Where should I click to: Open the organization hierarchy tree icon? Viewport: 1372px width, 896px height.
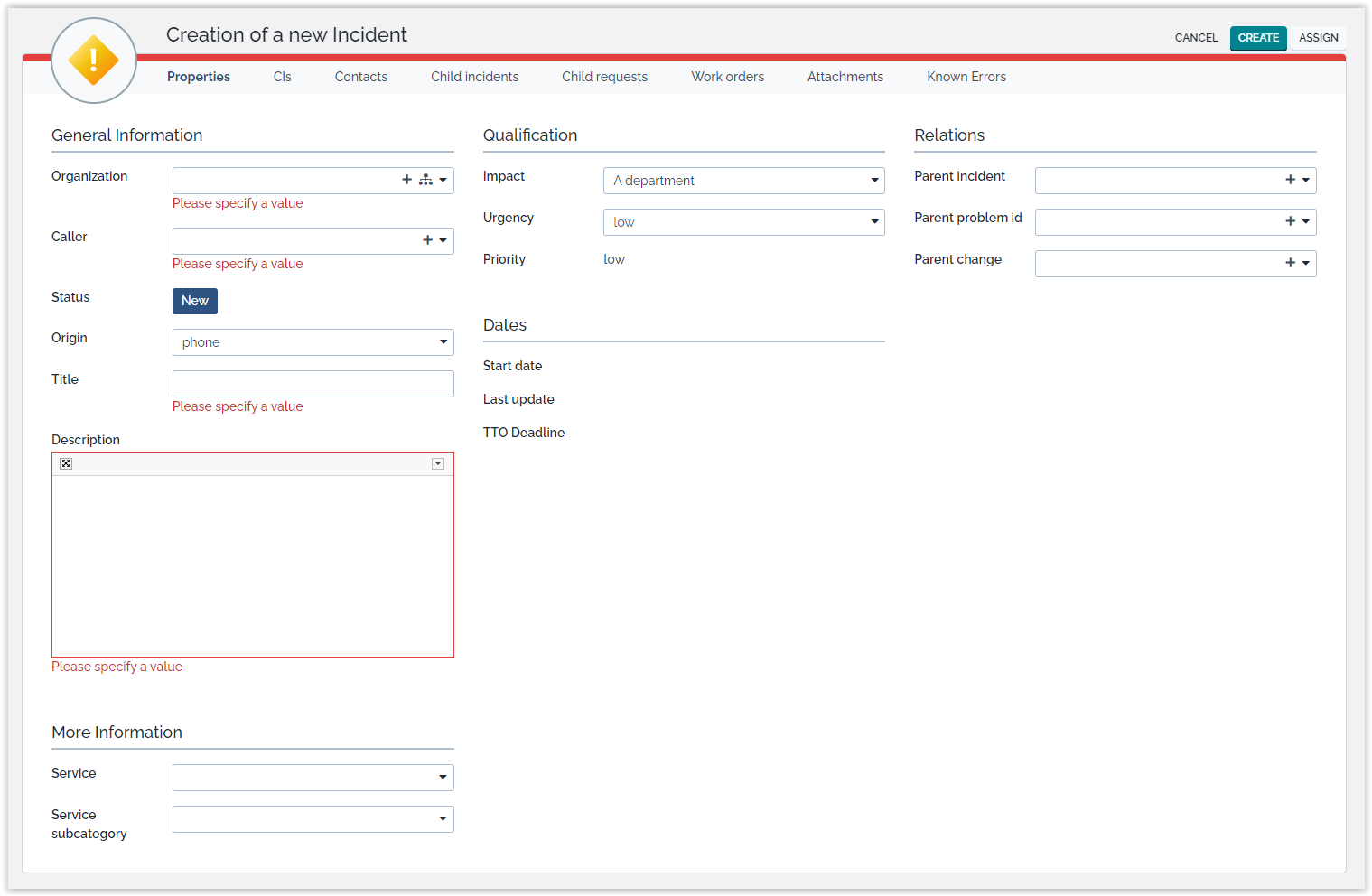click(425, 180)
